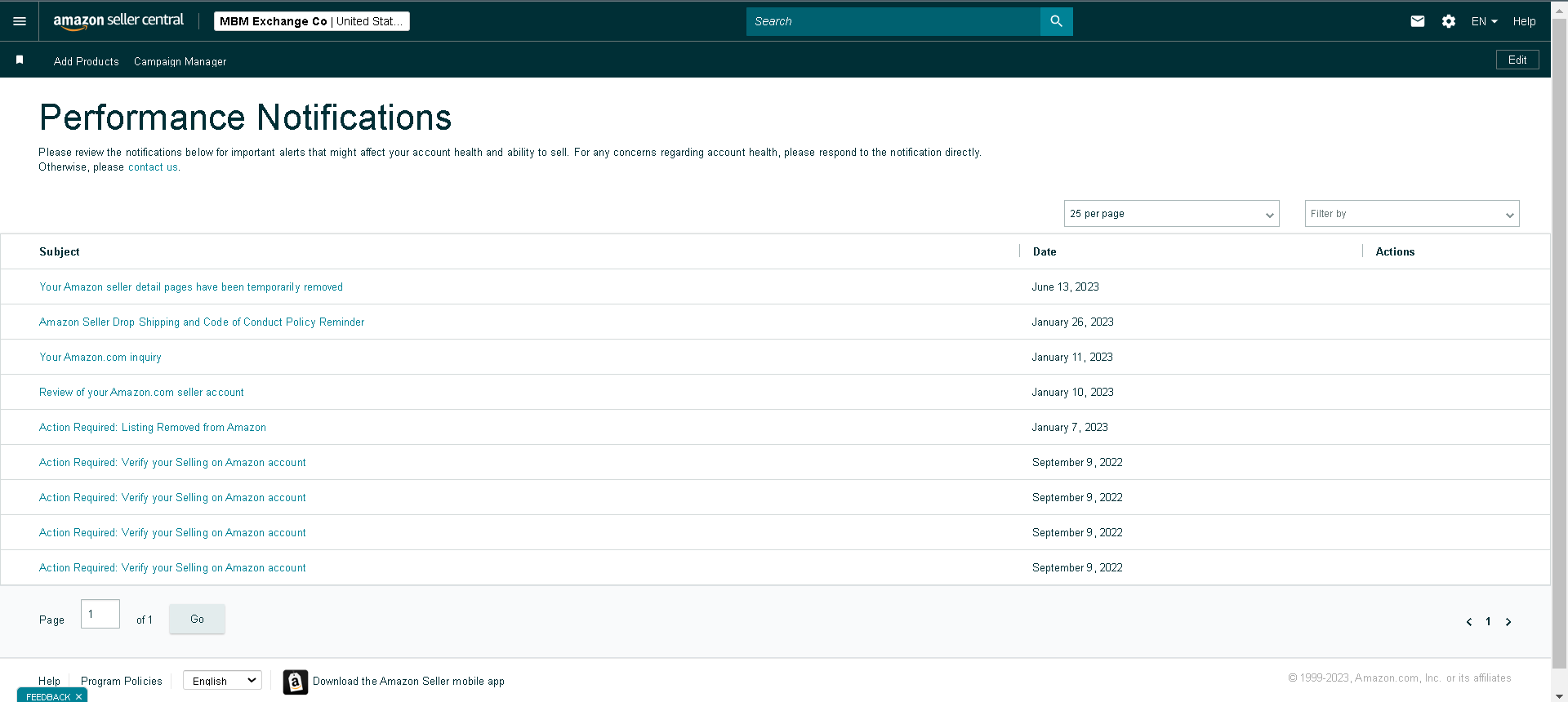Open the Filter by dropdown
Image resolution: width=1568 pixels, height=702 pixels.
tap(1412, 214)
